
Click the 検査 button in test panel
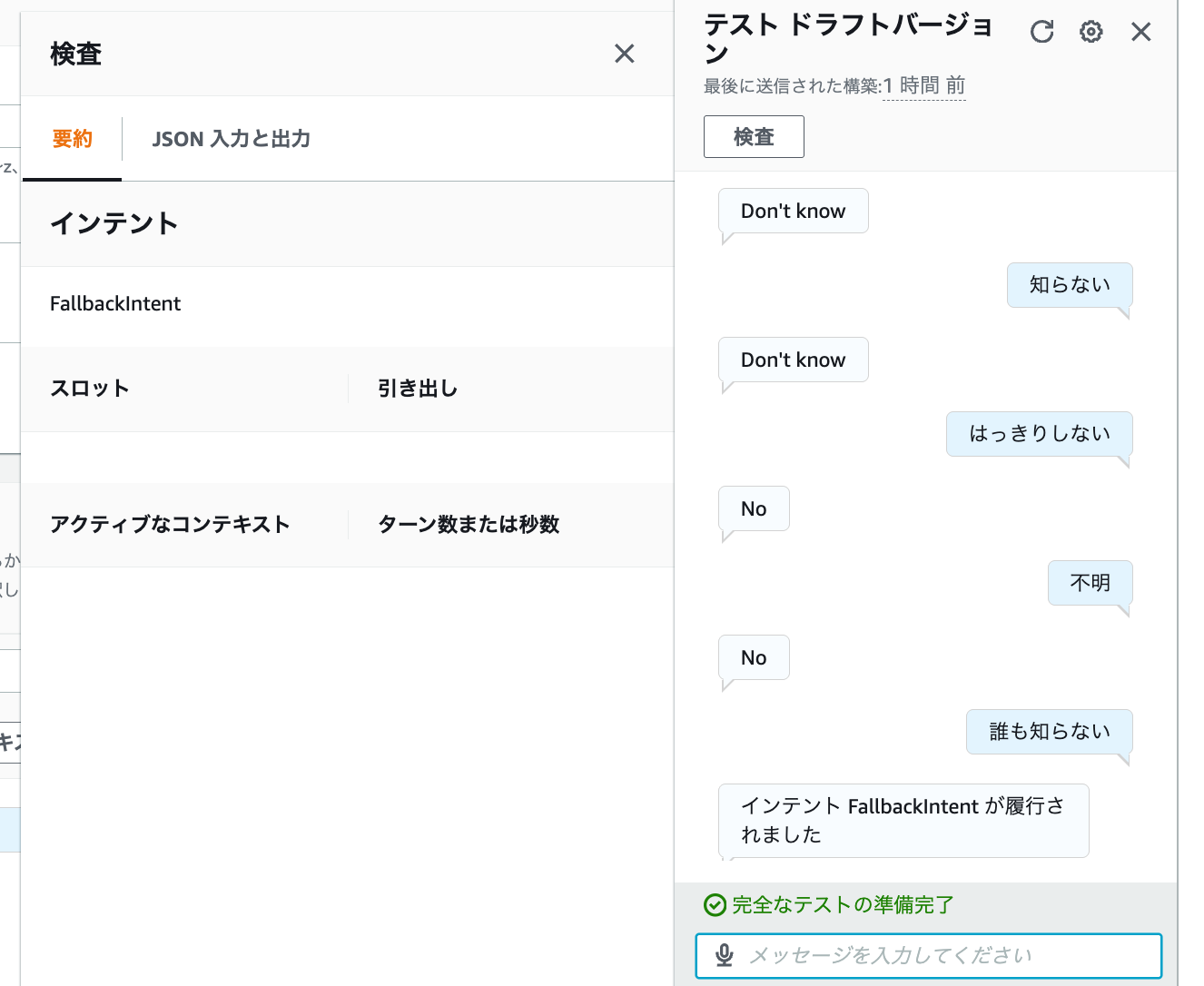[x=754, y=136]
